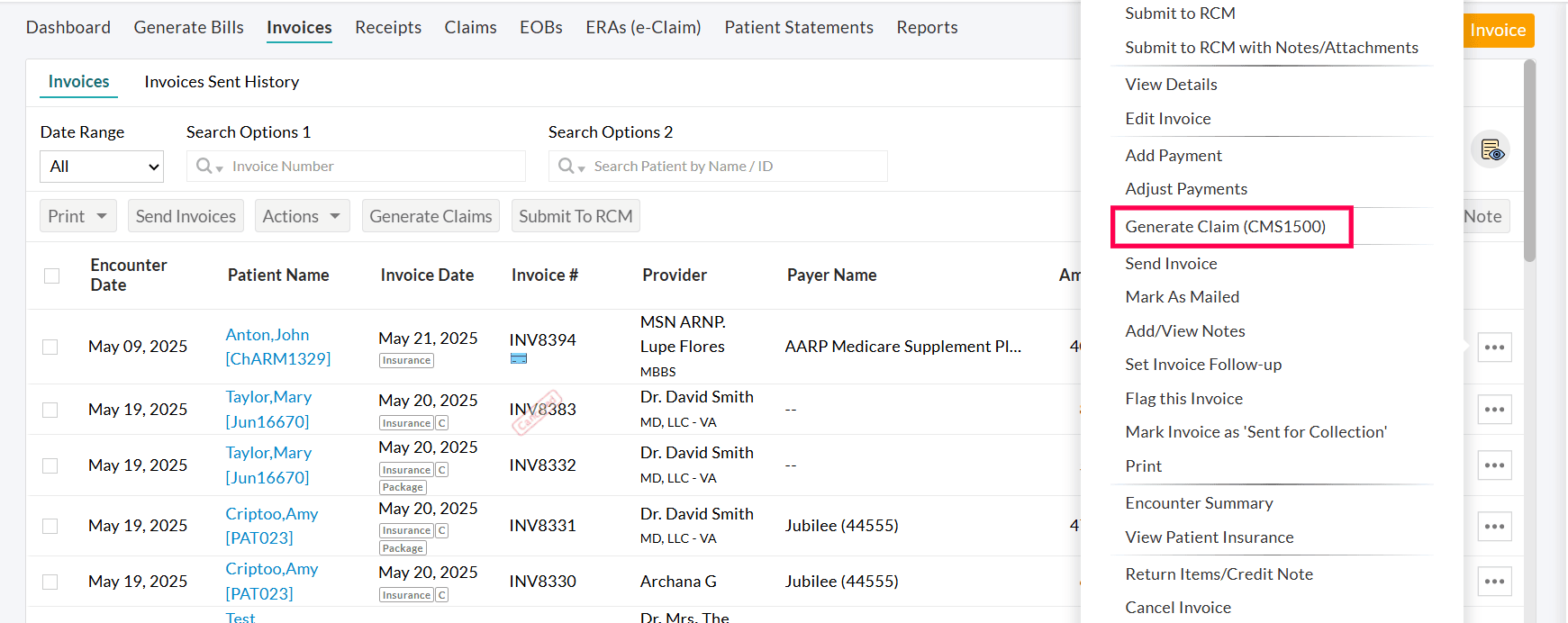Click the Invoice Number search field

[356, 167]
